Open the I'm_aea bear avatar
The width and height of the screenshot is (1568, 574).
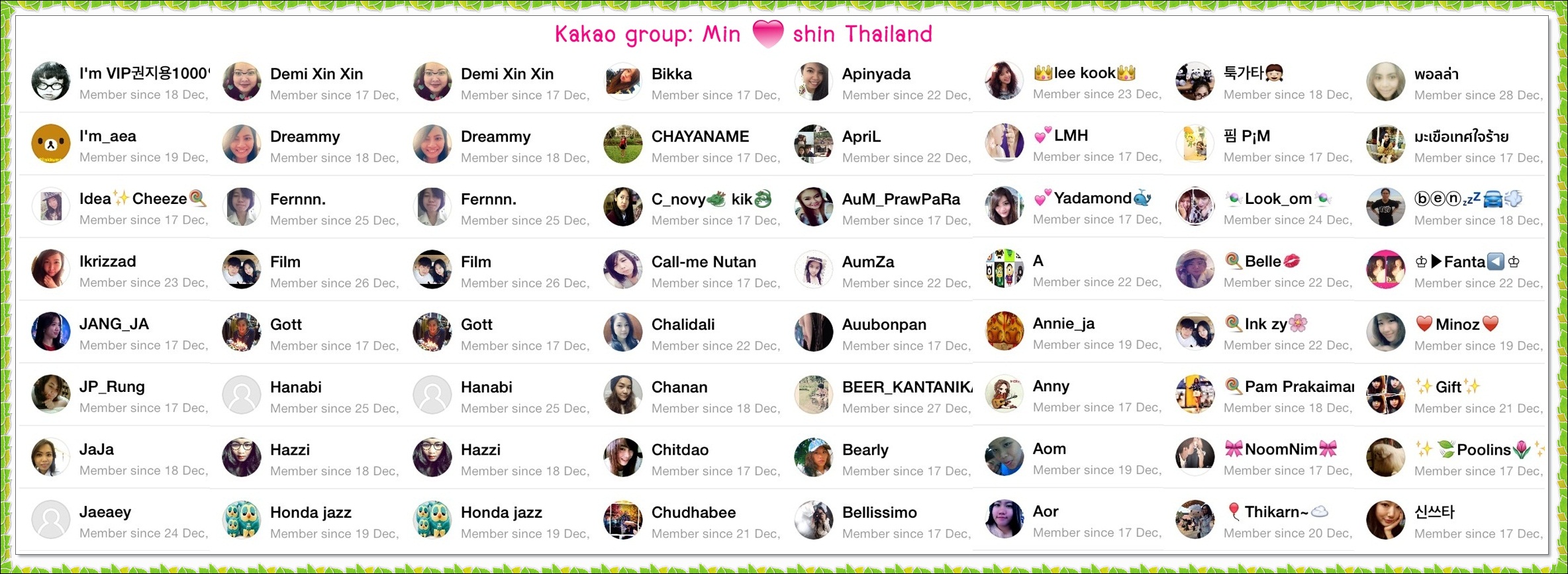(51, 144)
